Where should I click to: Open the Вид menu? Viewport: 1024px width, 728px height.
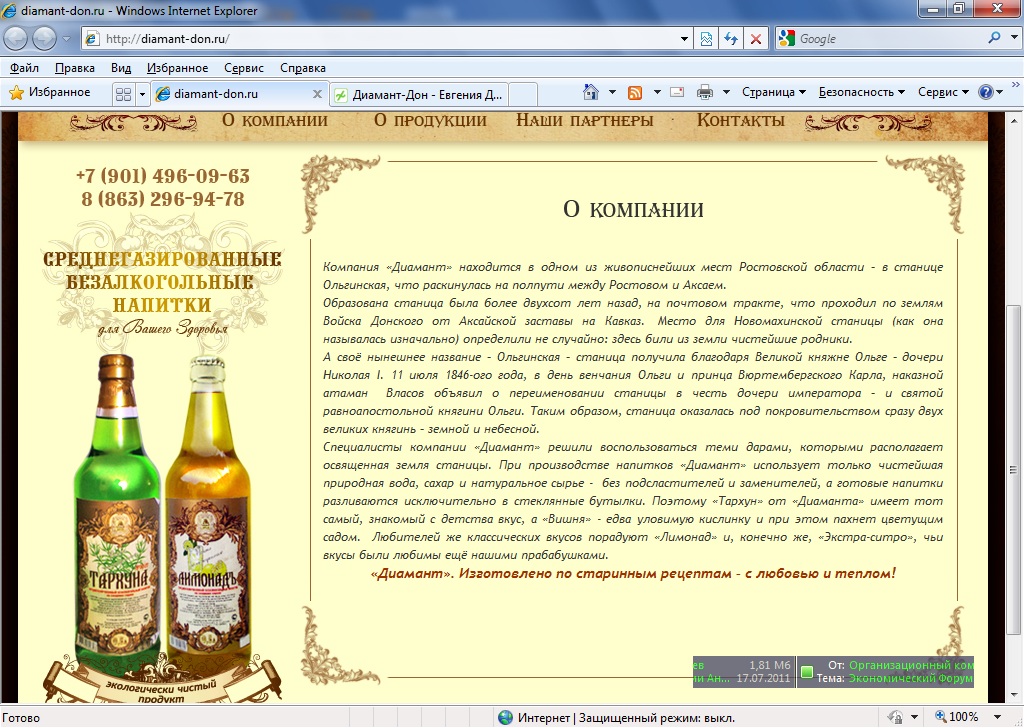[121, 68]
